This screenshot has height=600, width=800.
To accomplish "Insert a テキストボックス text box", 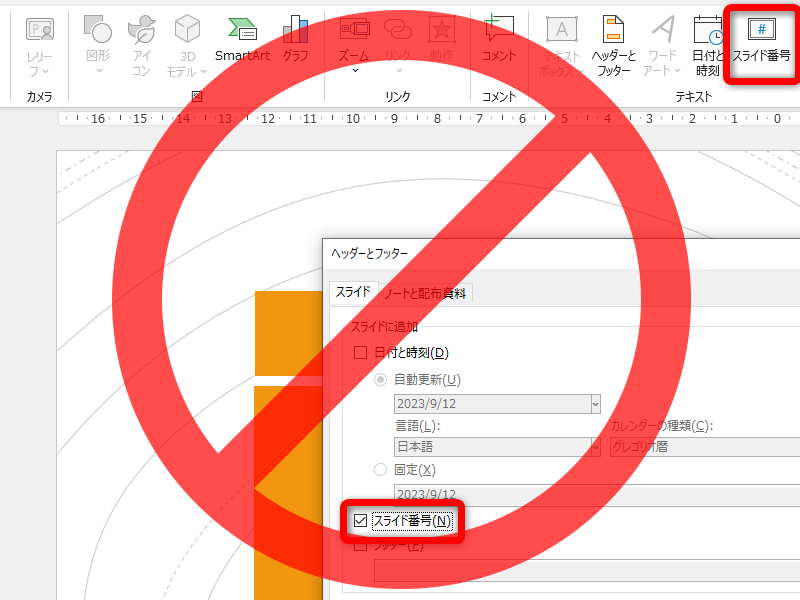I will (x=561, y=47).
